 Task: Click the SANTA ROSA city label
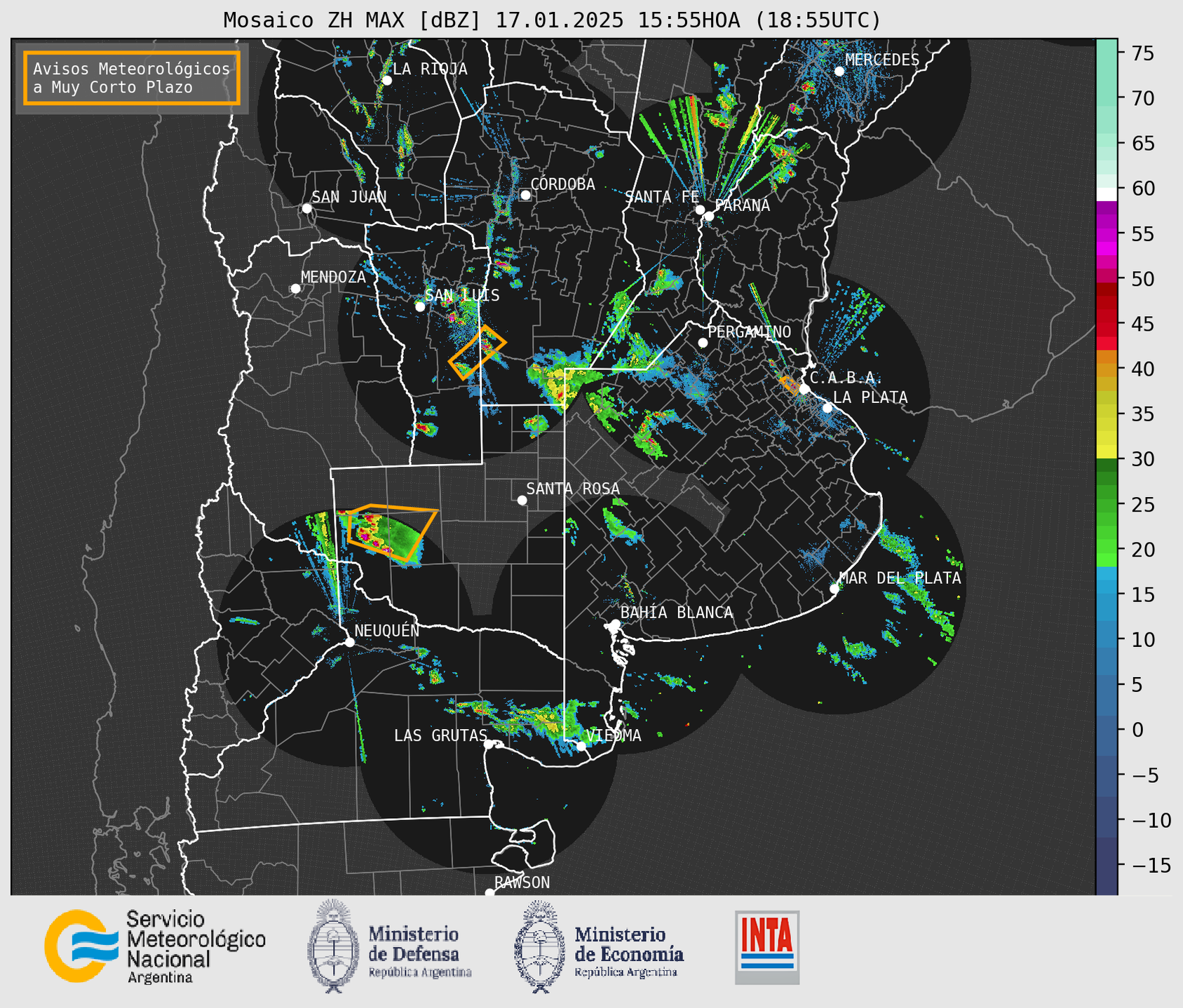(573, 489)
